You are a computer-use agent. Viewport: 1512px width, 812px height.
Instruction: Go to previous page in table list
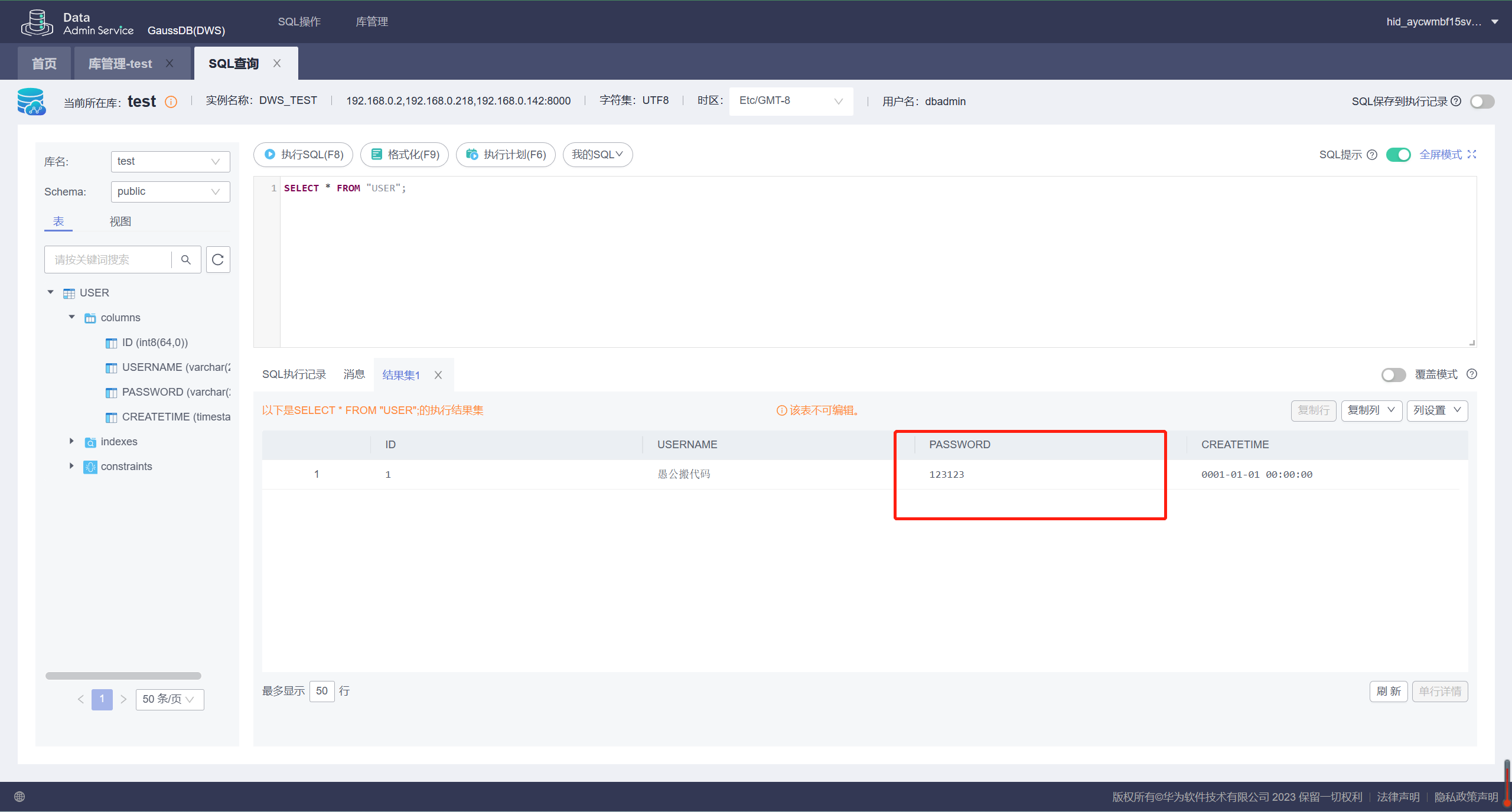[81, 699]
